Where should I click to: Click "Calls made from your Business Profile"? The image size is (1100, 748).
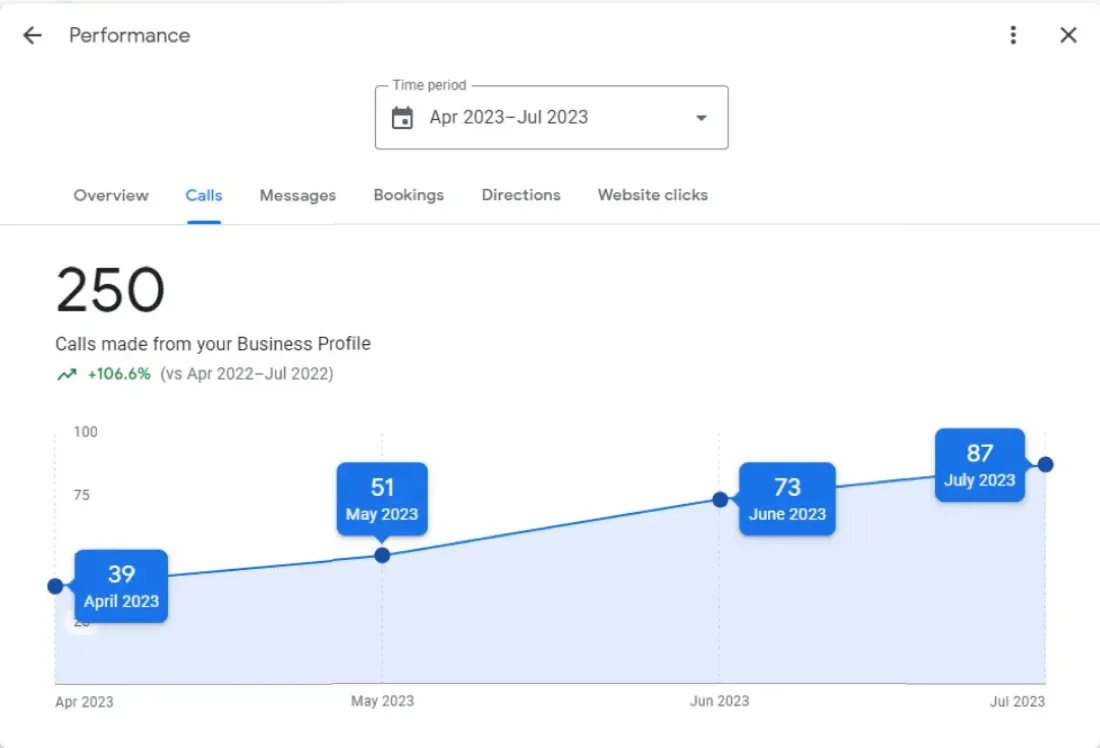(x=213, y=344)
